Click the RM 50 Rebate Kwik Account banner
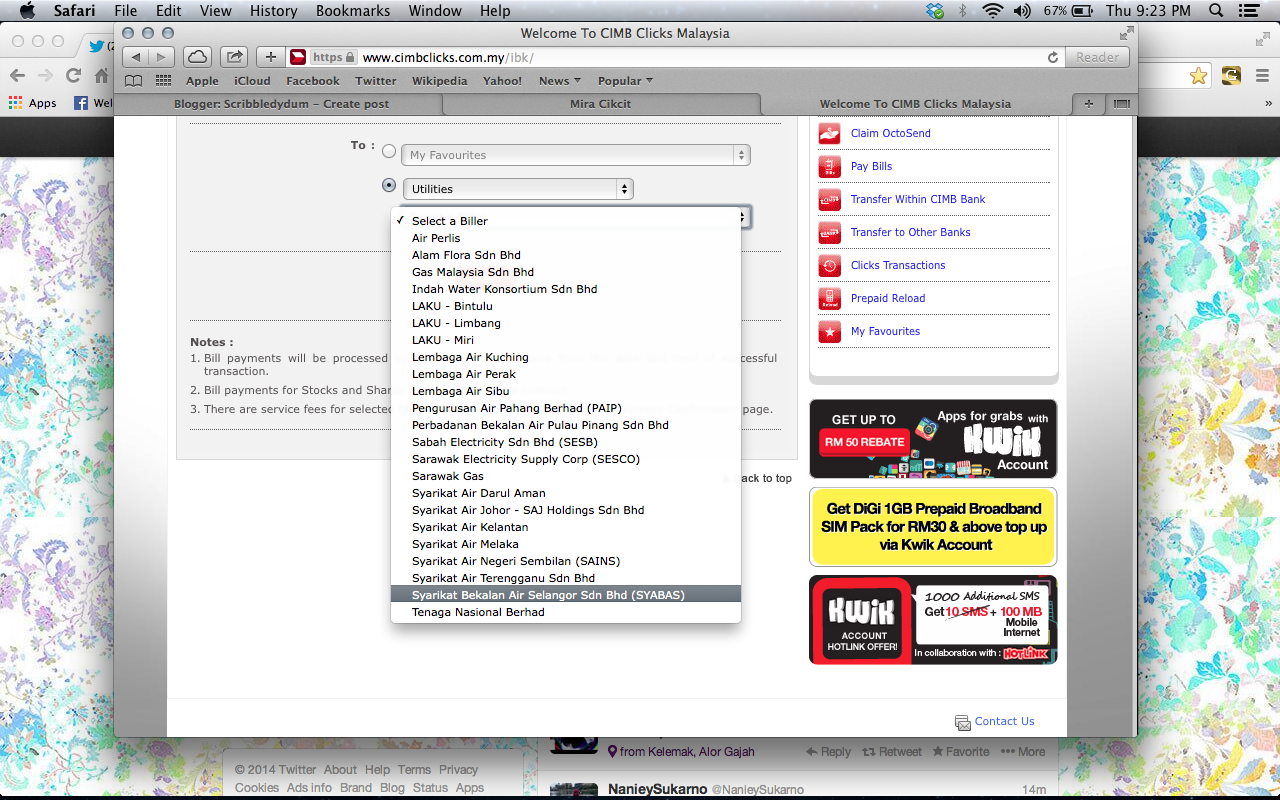 pyautogui.click(x=933, y=439)
